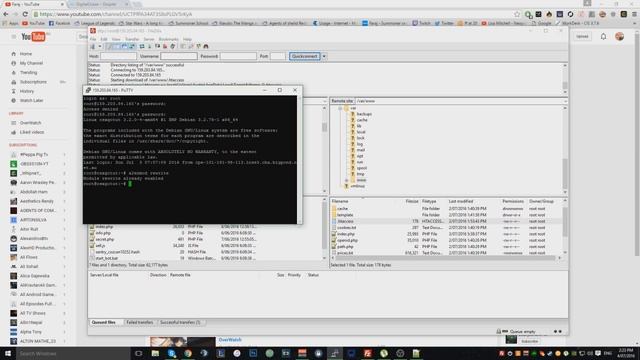Toggle transfer queue display in FileZilla toolbar
The image size is (640, 360).
[132, 46]
